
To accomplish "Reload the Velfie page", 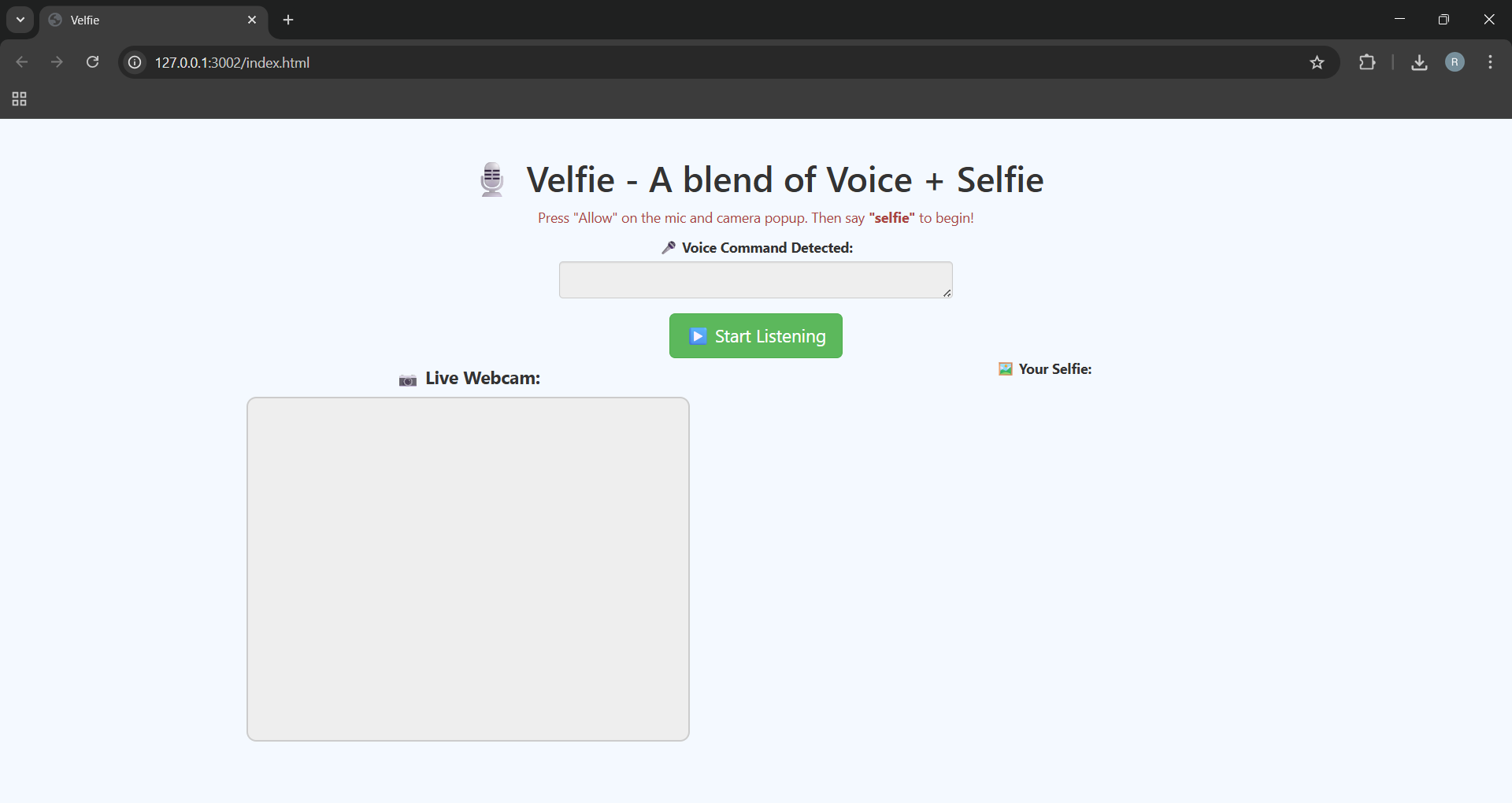I will [92, 62].
